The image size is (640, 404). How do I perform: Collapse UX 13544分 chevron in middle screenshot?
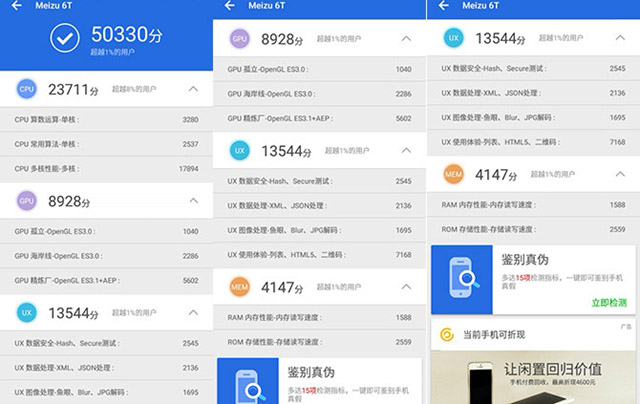[406, 150]
